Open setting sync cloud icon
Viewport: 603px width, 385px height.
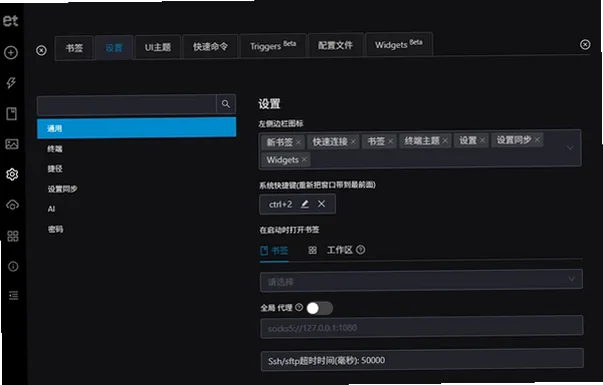12,205
